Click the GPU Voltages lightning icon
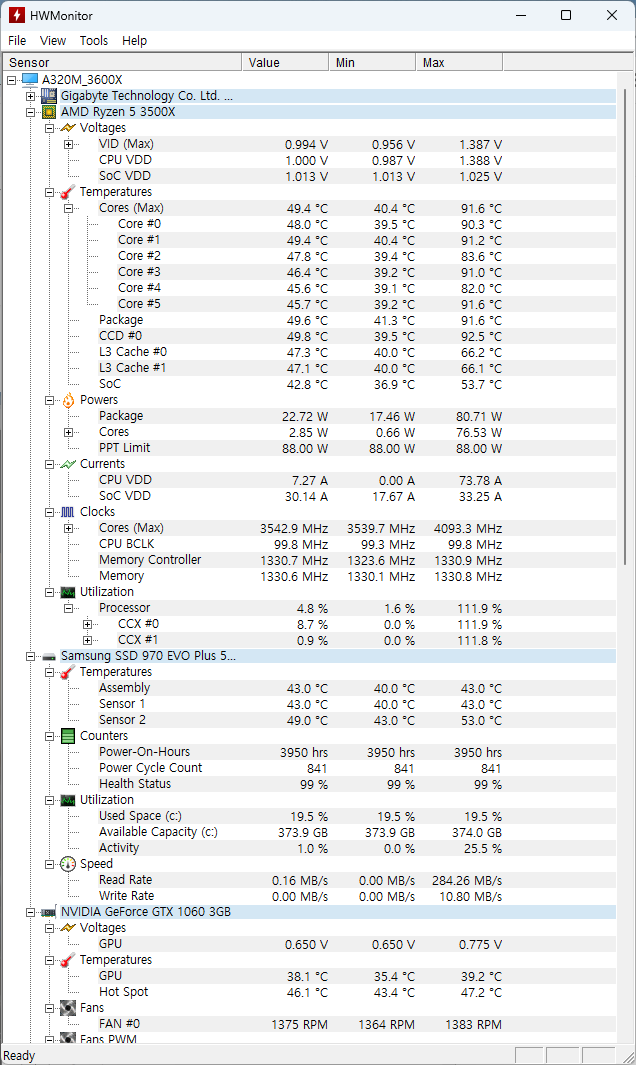 tap(68, 928)
